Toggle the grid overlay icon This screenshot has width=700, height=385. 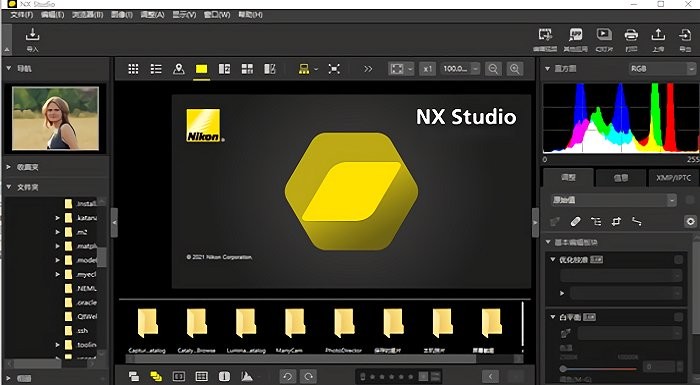click(201, 377)
